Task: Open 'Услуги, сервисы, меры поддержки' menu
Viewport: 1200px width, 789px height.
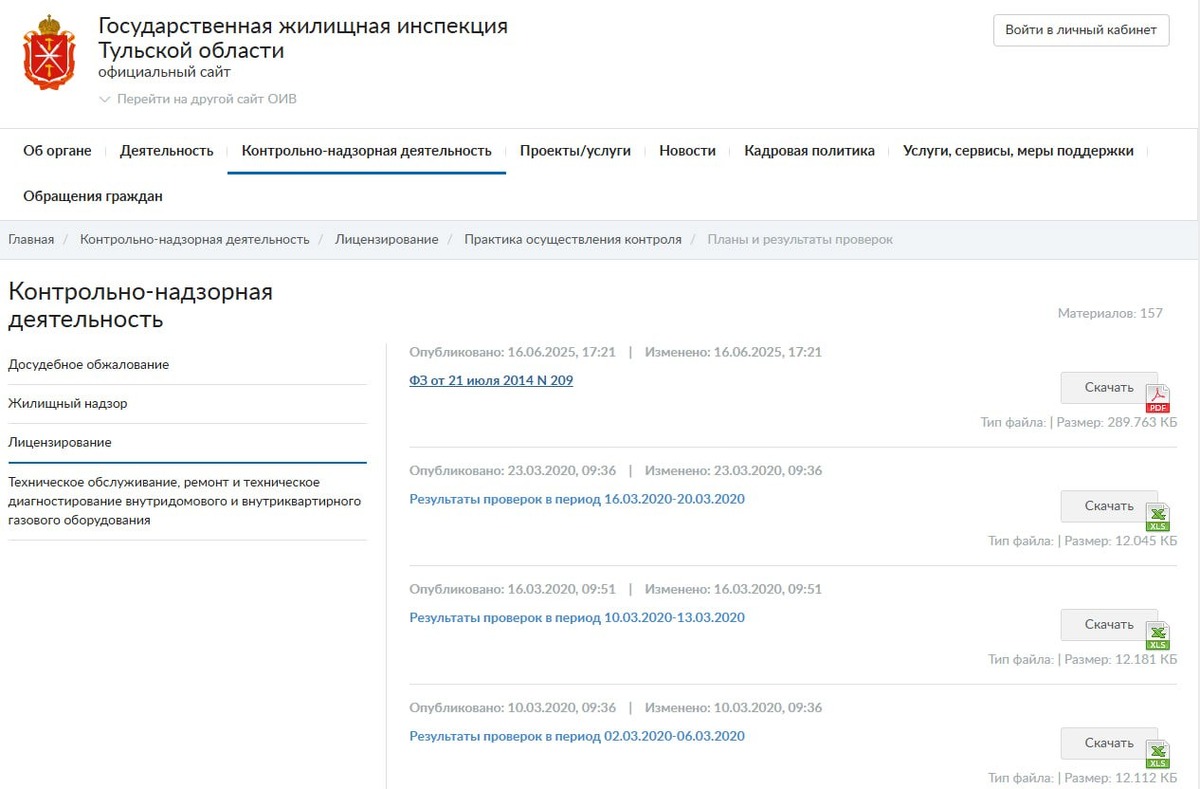Action: coord(1018,151)
